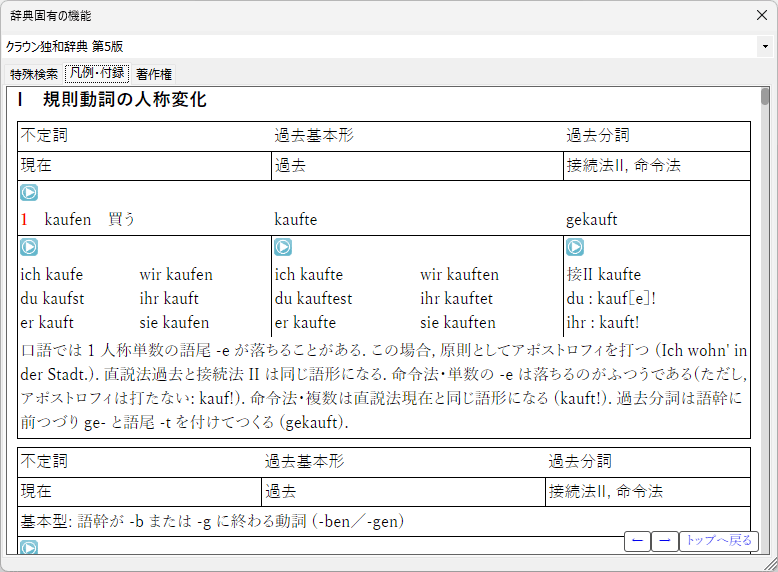This screenshot has width=778, height=572.
Task: Click the heading 規則動詞の人称変化
Action: click(x=124, y=100)
